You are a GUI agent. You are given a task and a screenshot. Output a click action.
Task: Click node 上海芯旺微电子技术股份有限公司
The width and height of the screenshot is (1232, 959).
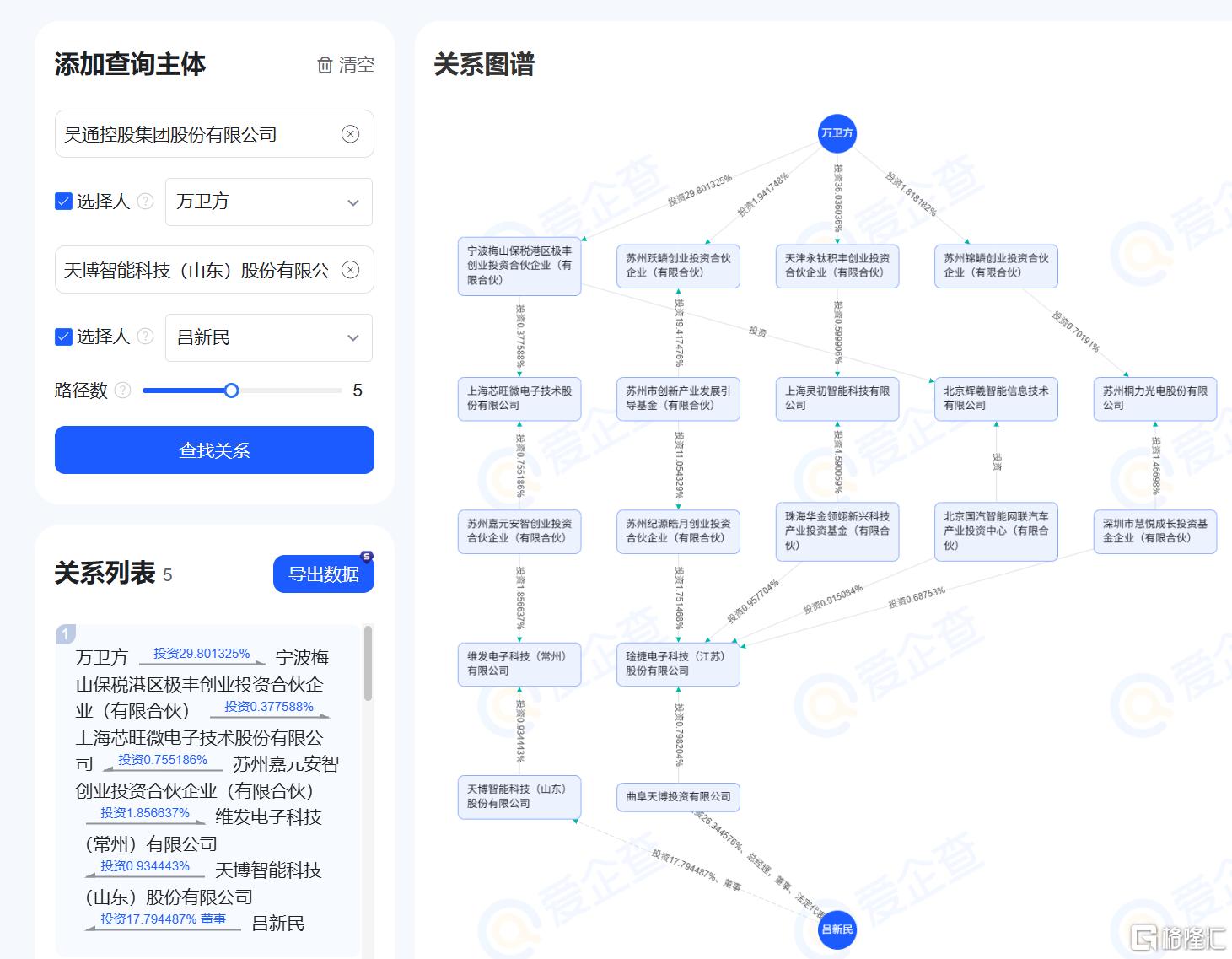[x=519, y=398]
